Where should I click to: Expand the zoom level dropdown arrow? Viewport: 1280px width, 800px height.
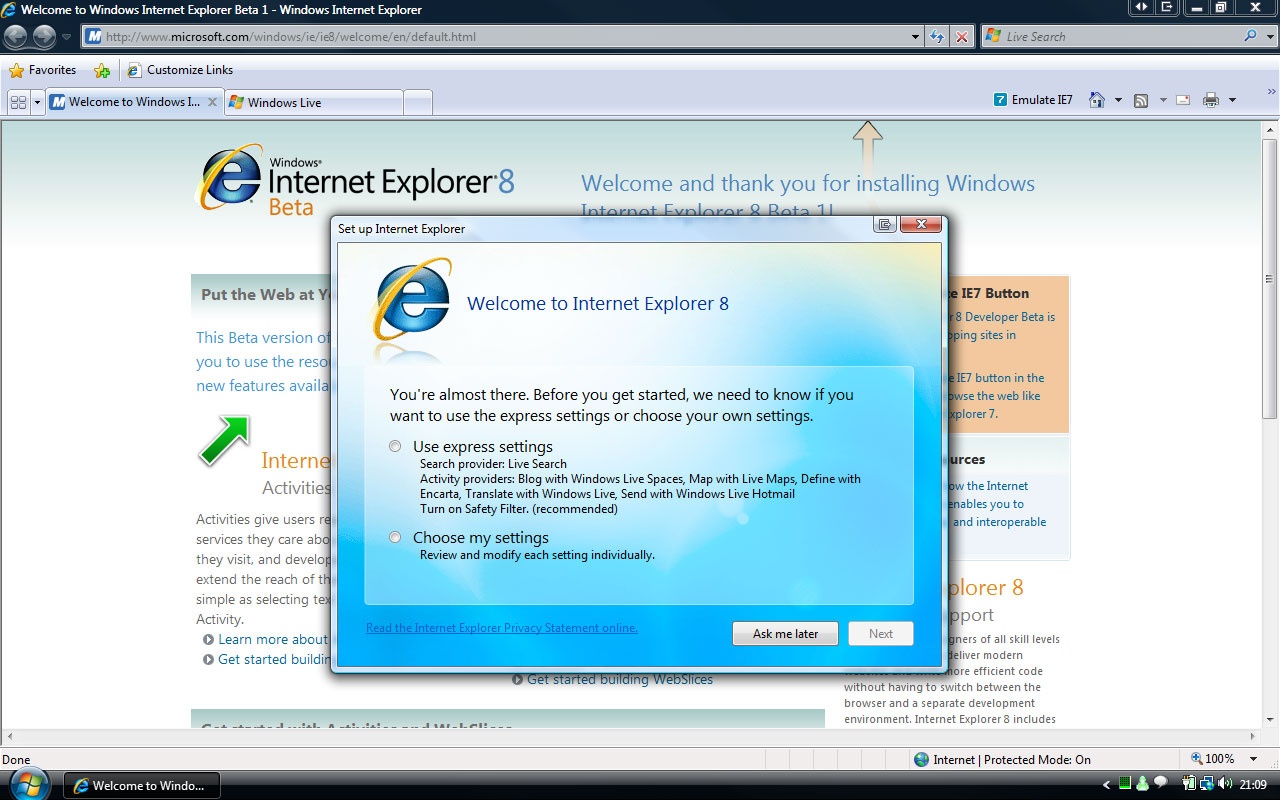point(1254,759)
